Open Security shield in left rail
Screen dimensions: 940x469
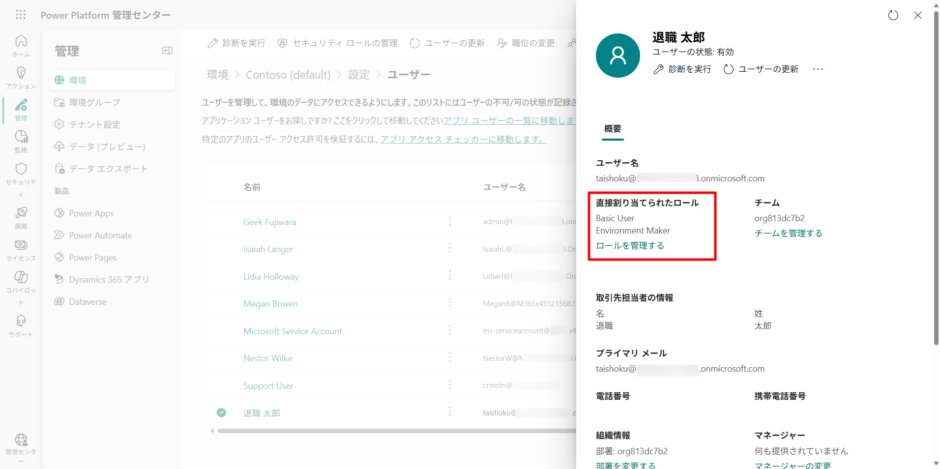coord(20,179)
